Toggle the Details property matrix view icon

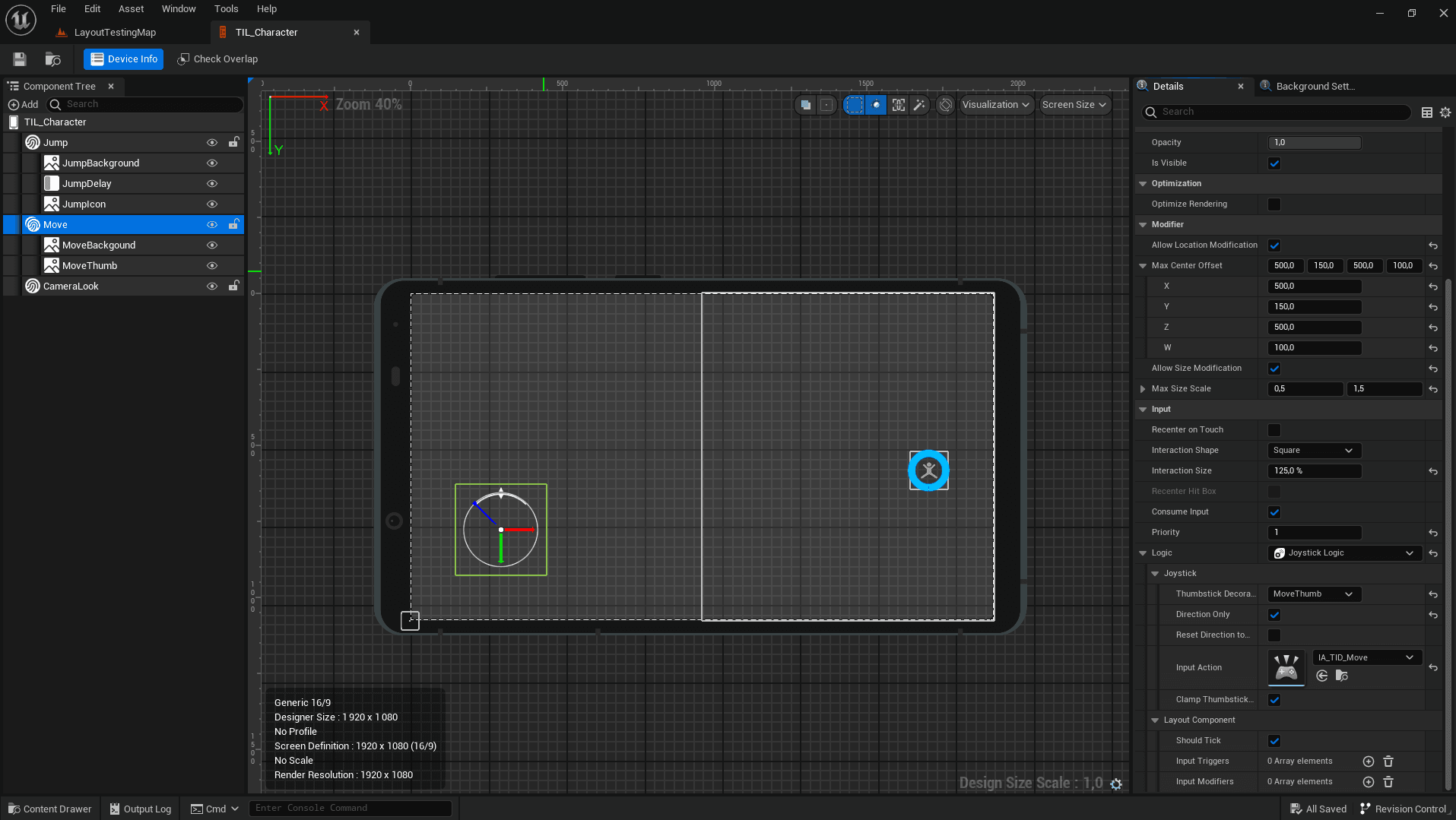(x=1427, y=112)
